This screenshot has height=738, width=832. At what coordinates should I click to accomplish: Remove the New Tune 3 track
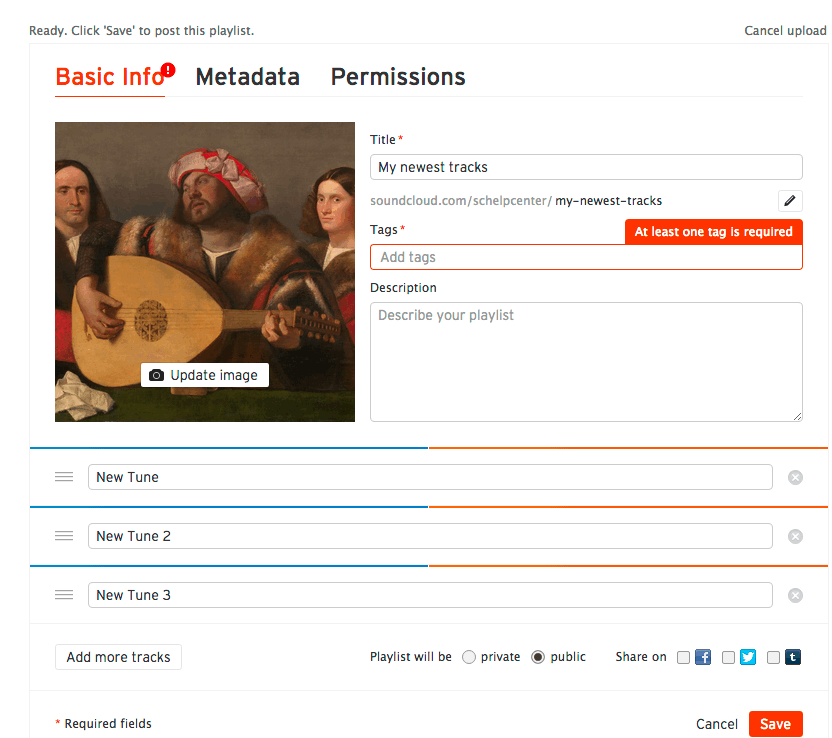[795, 595]
